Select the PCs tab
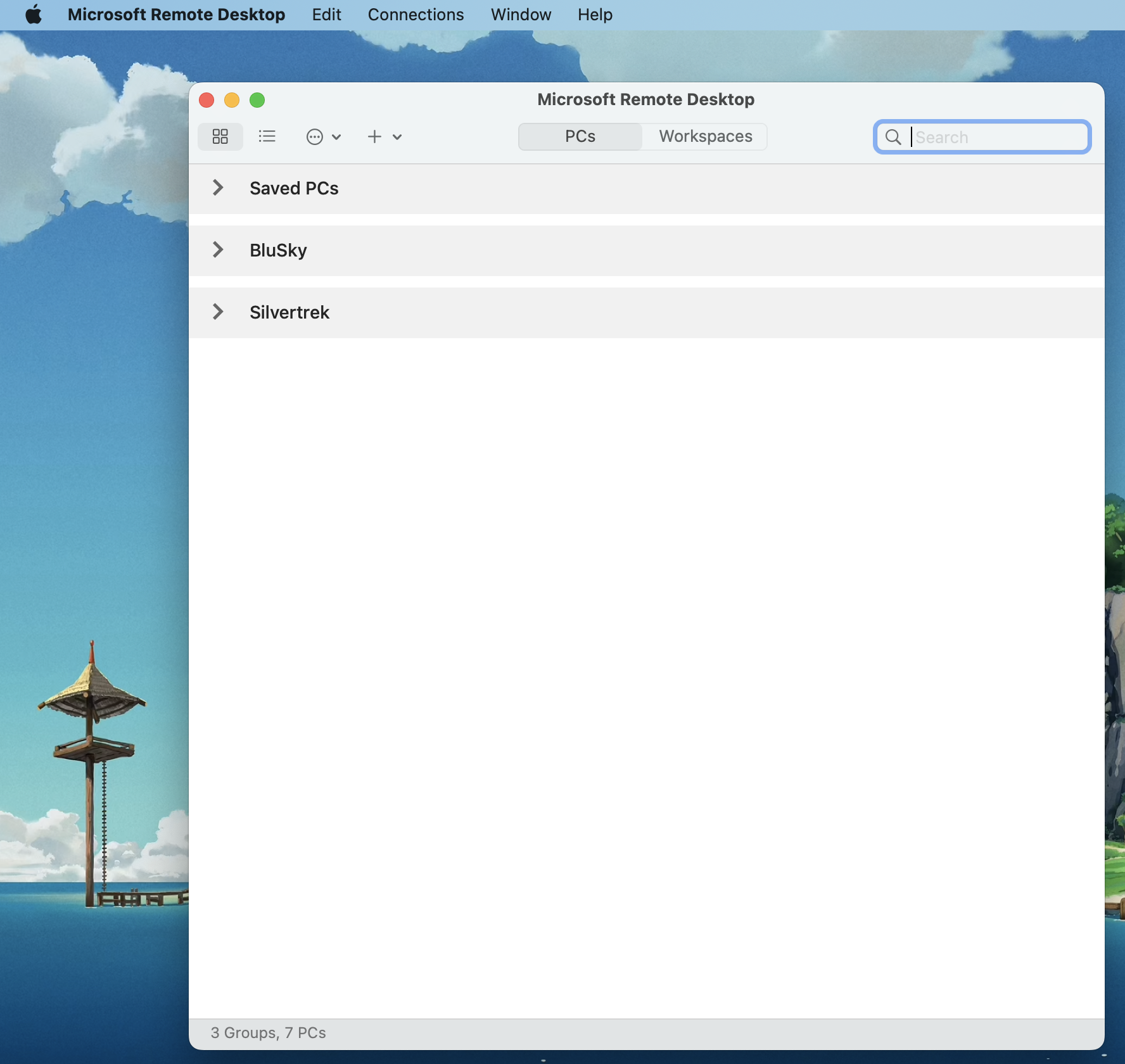Screen dimensions: 1125x1064 [580, 136]
